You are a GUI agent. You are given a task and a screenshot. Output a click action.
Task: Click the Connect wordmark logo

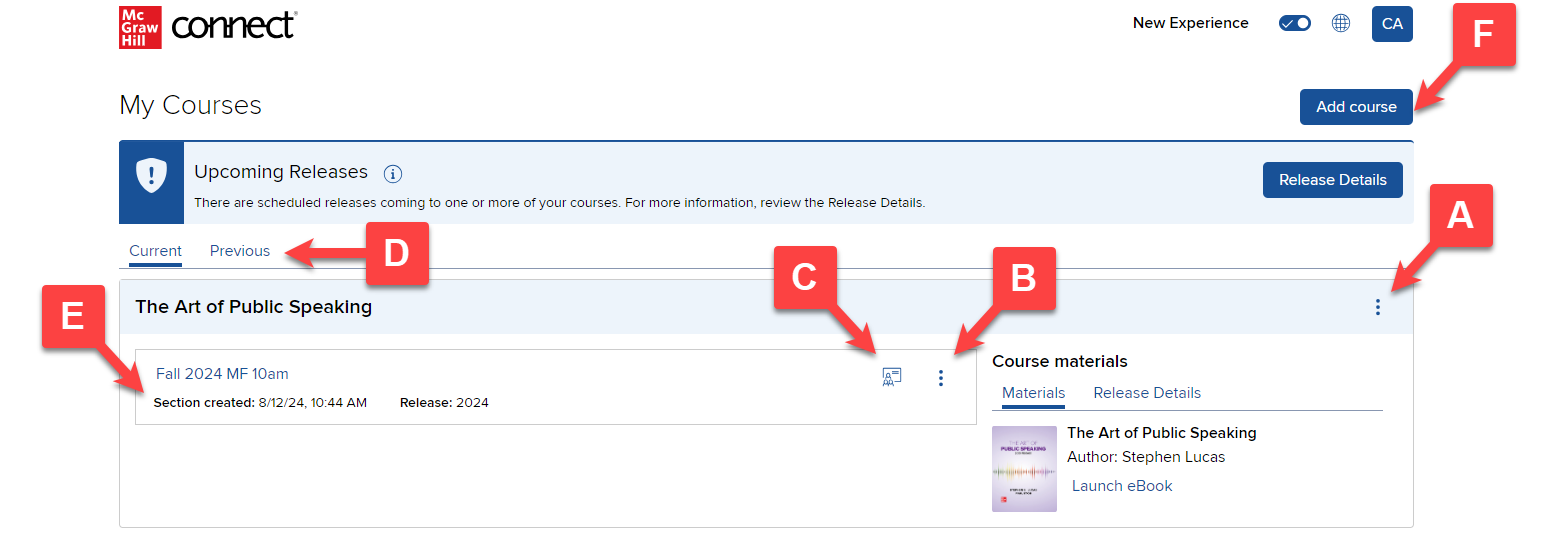pyautogui.click(x=234, y=25)
